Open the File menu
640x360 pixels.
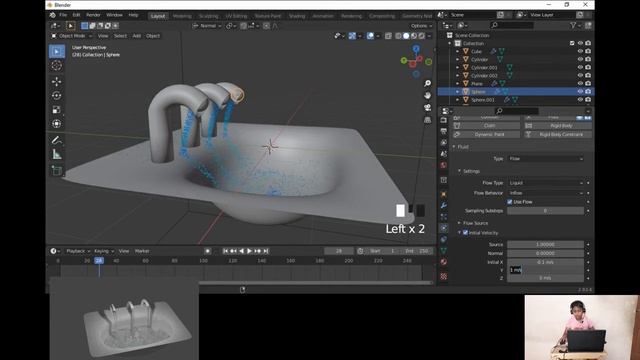tap(63, 15)
